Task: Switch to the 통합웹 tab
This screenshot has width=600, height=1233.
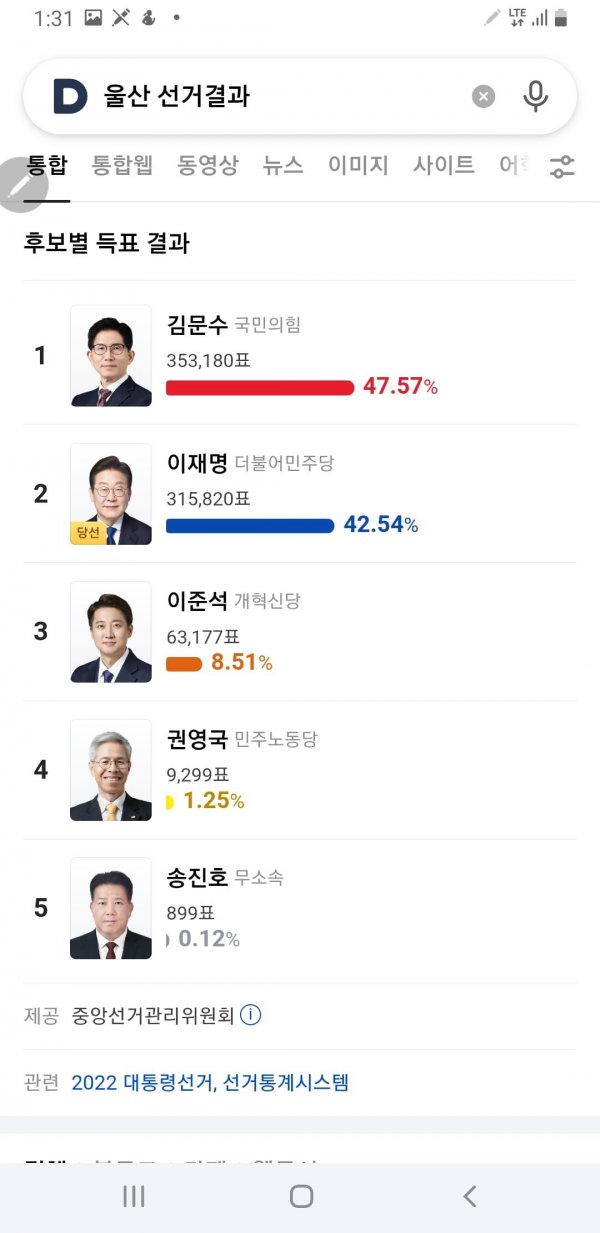Action: click(122, 165)
